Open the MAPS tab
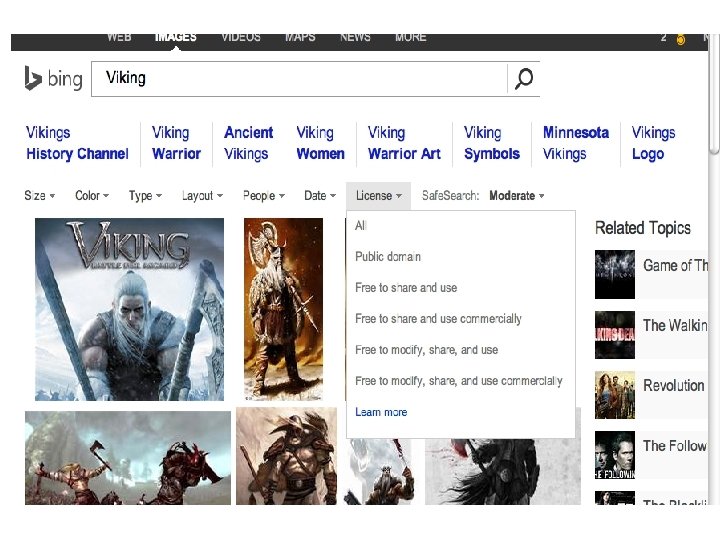 [x=300, y=38]
